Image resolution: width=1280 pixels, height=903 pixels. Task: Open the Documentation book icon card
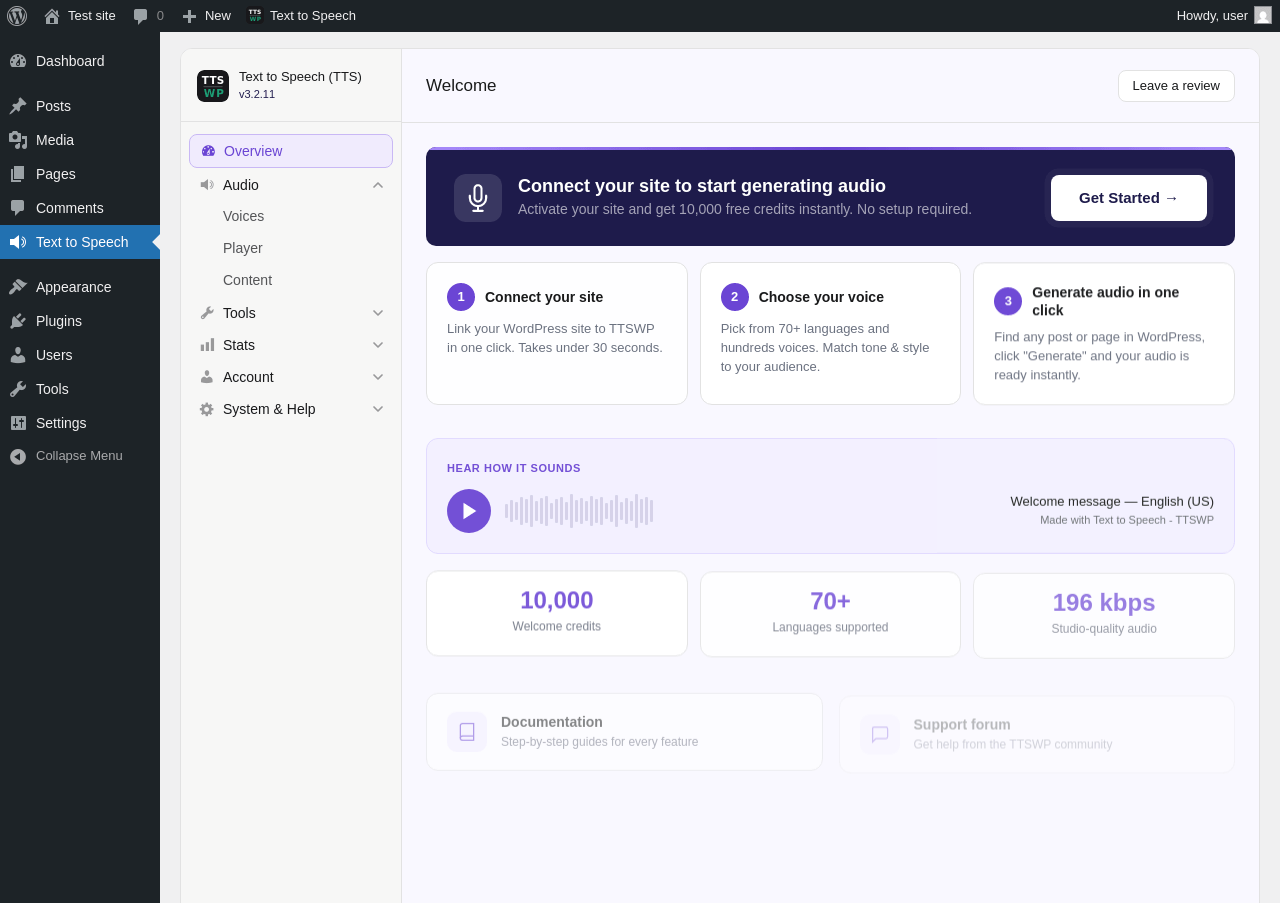coord(467,732)
